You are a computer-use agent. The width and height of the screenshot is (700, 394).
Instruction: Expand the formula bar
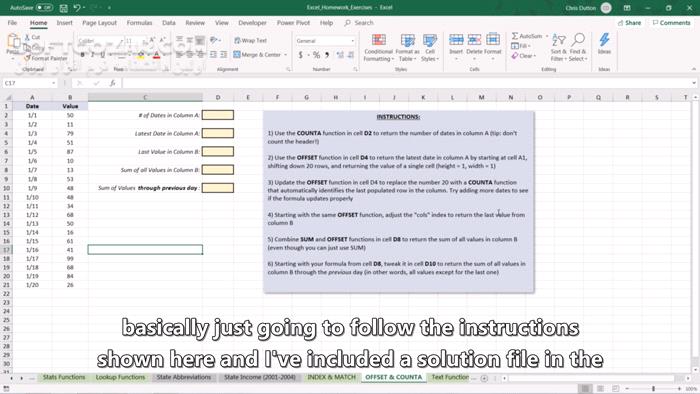click(x=694, y=83)
